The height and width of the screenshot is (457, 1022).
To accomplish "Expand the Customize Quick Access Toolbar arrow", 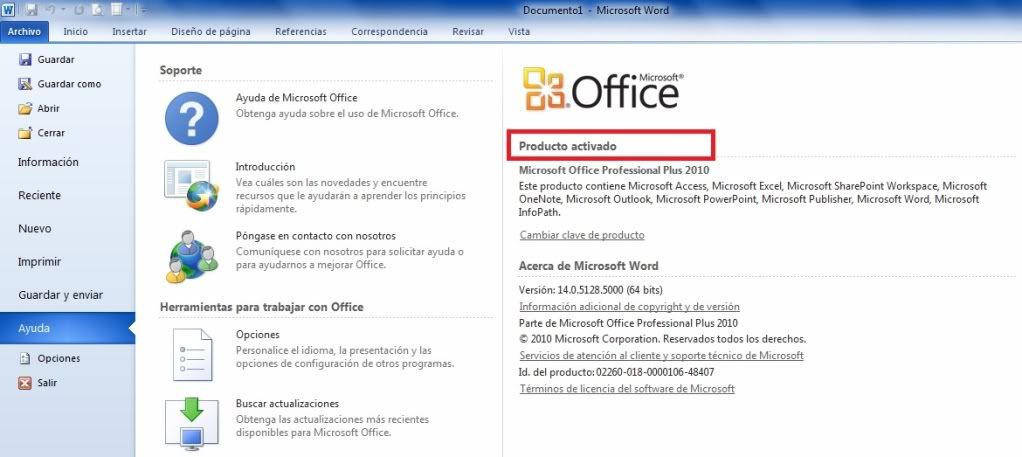I will [x=143, y=10].
